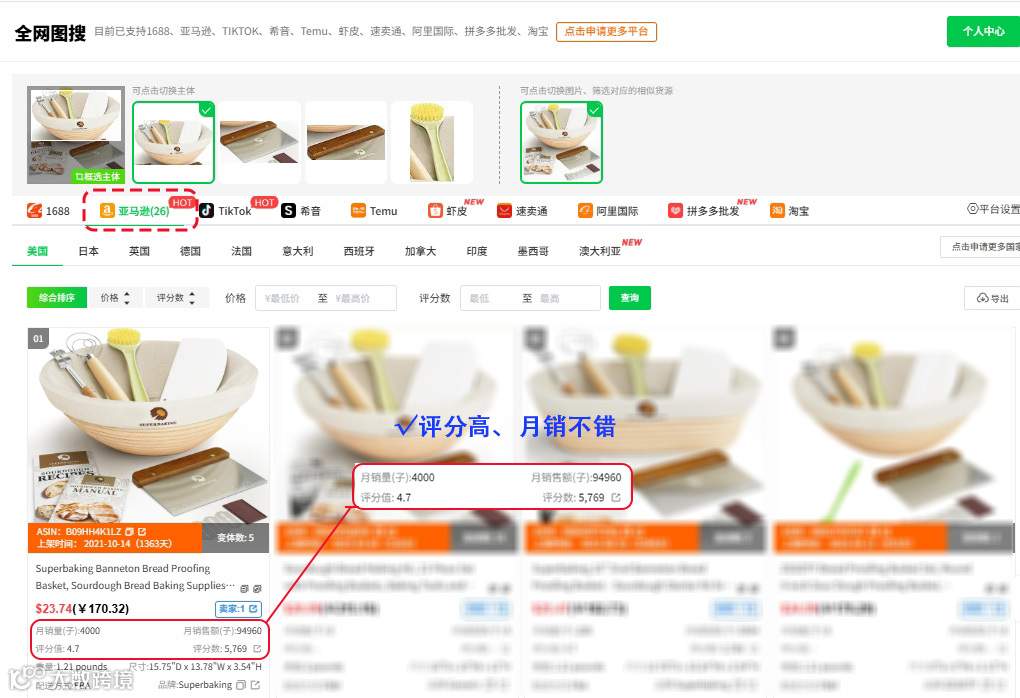Open seller count 卖家:1 link

coord(238,609)
